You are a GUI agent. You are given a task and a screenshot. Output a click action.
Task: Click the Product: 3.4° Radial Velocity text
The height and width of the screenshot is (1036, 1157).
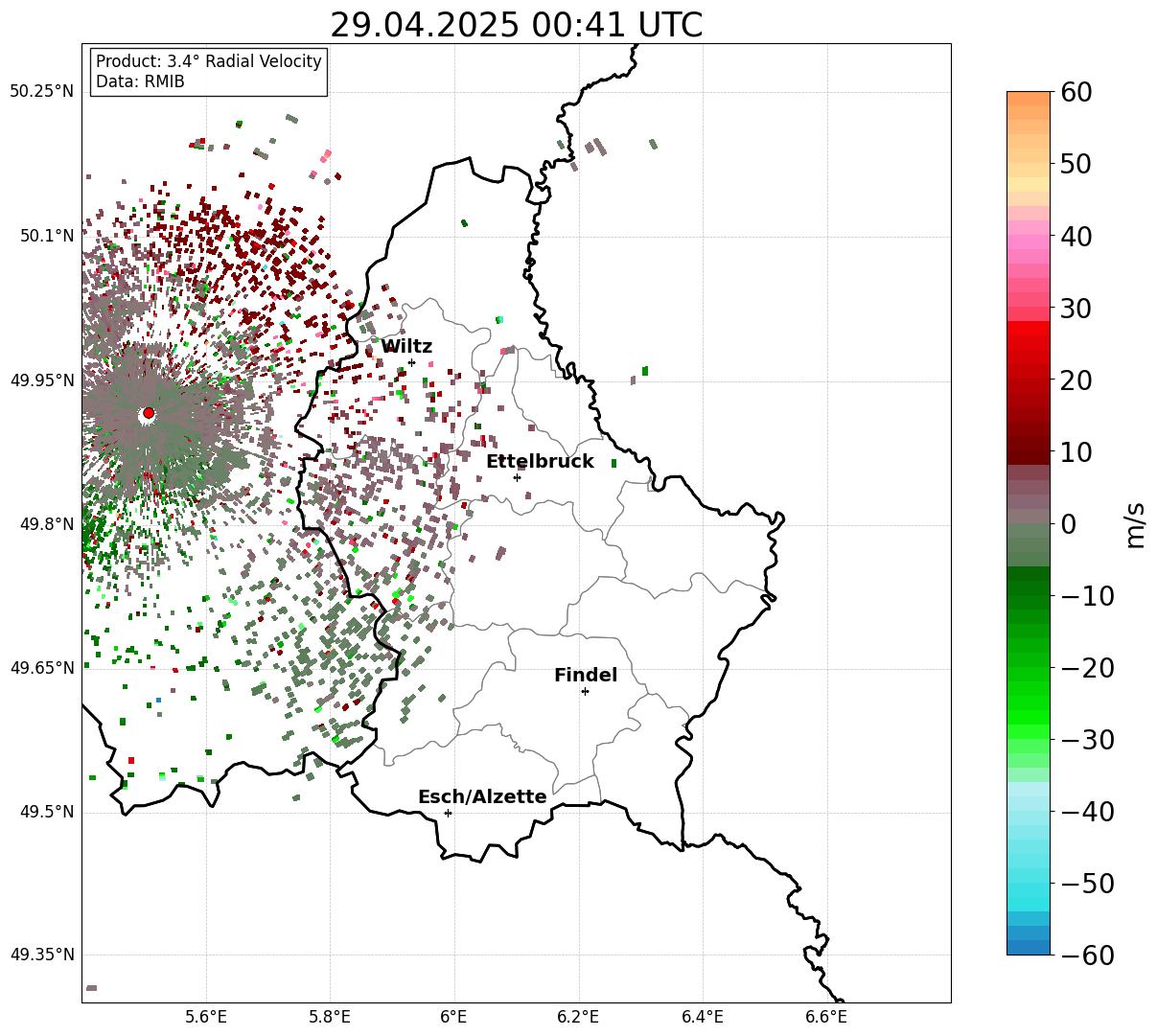click(x=209, y=61)
